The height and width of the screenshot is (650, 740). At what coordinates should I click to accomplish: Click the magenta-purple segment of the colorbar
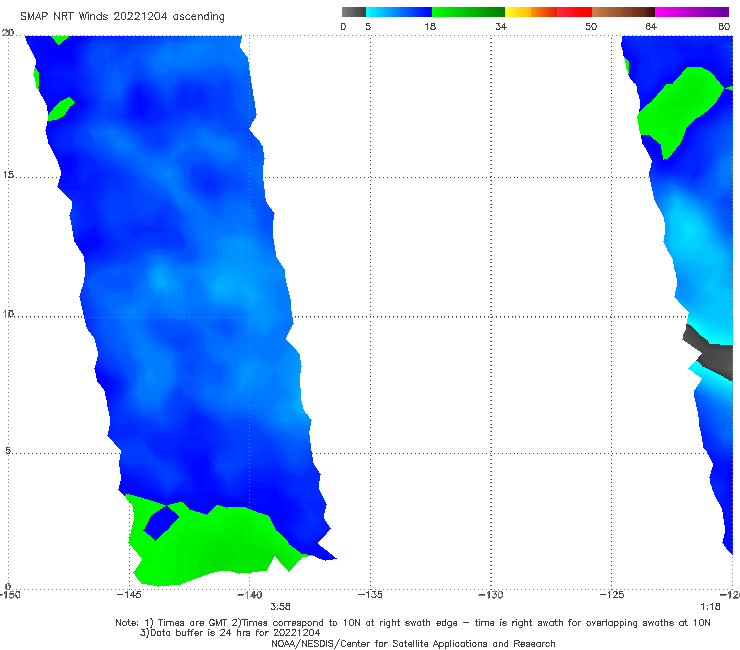692,12
